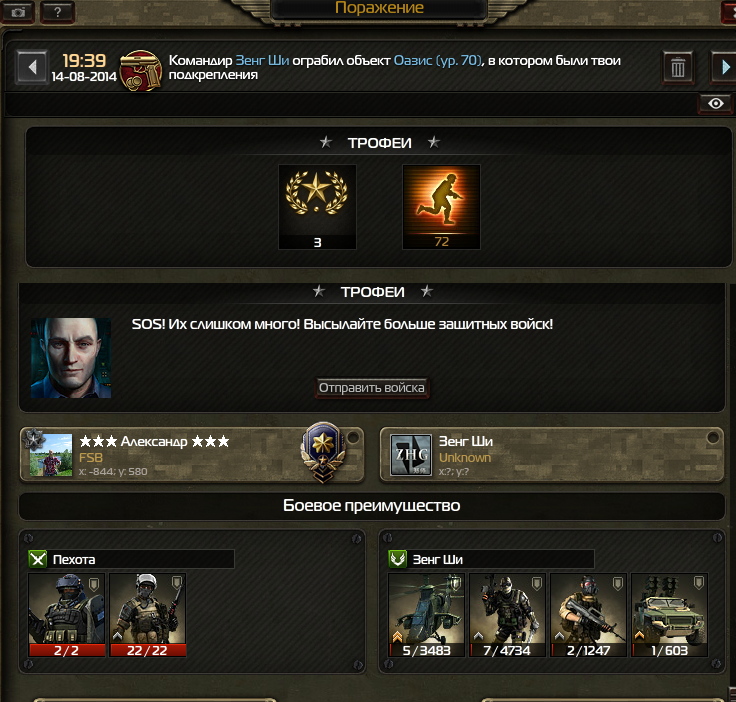The width and height of the screenshot is (736, 702).
Task: Go to previous report with left arrow
Action: [32, 68]
